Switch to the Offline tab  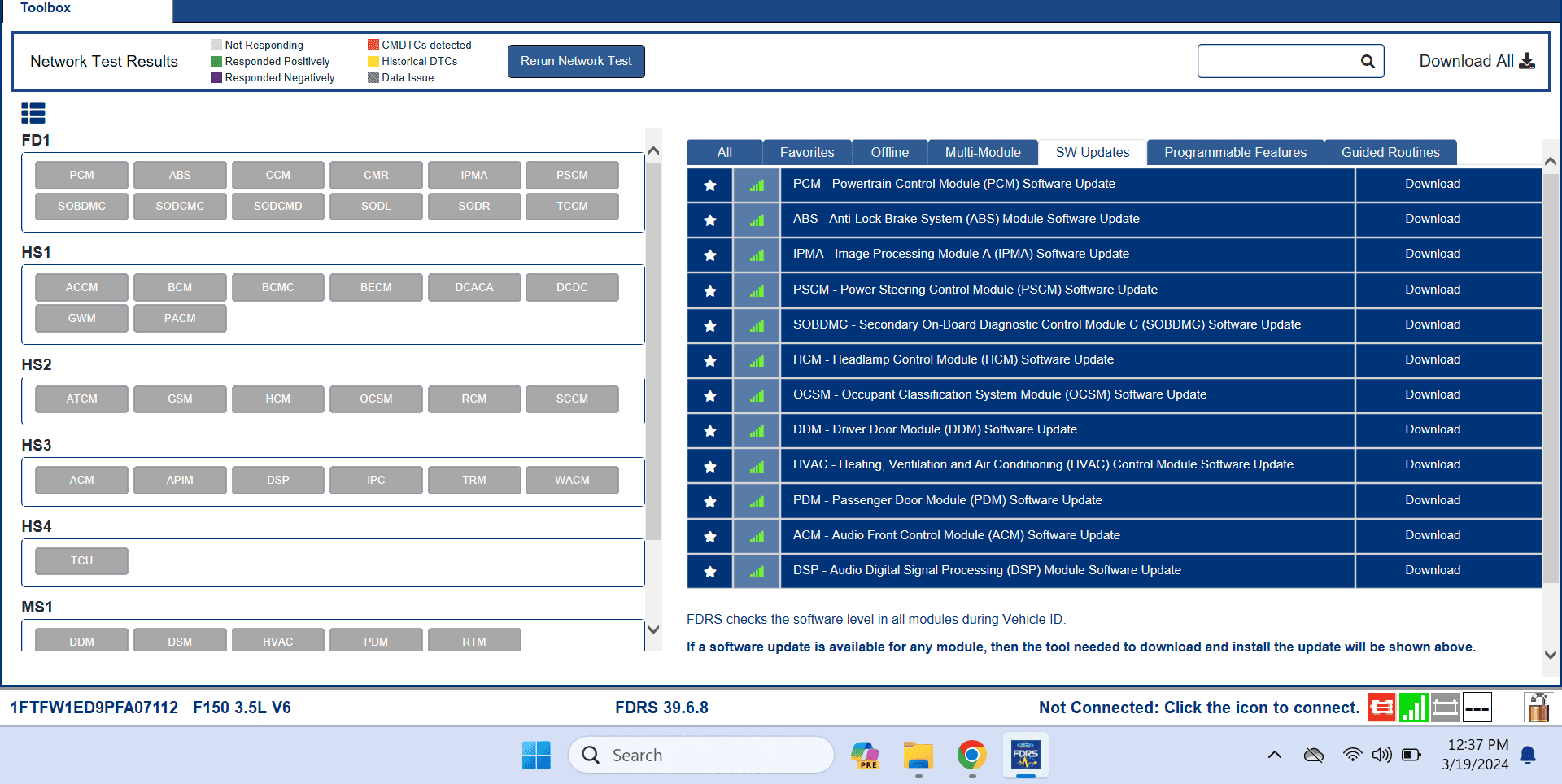point(890,152)
